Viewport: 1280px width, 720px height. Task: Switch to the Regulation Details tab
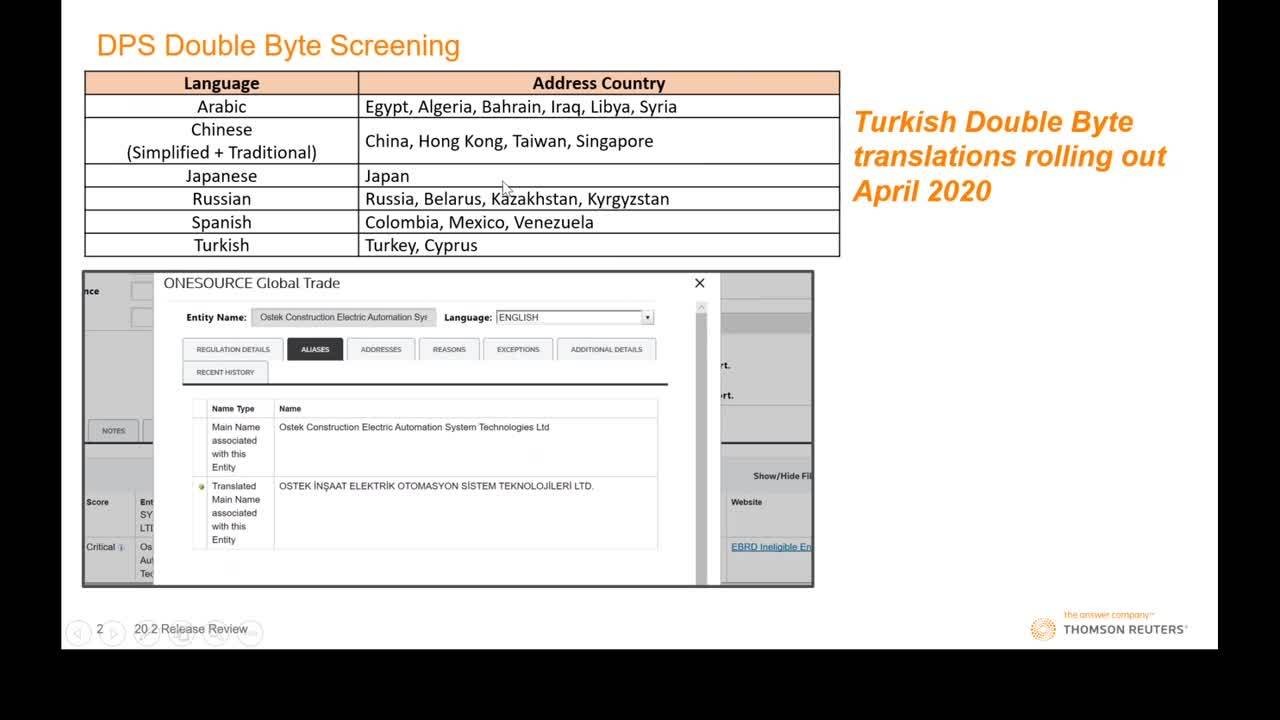click(233, 349)
